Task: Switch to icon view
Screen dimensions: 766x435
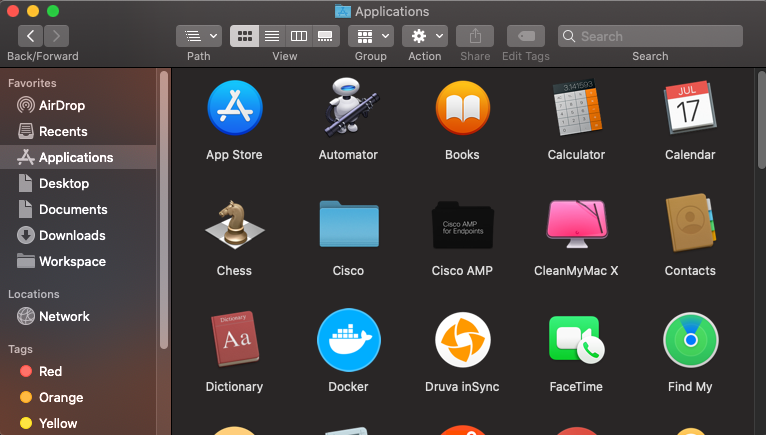Action: coord(244,36)
